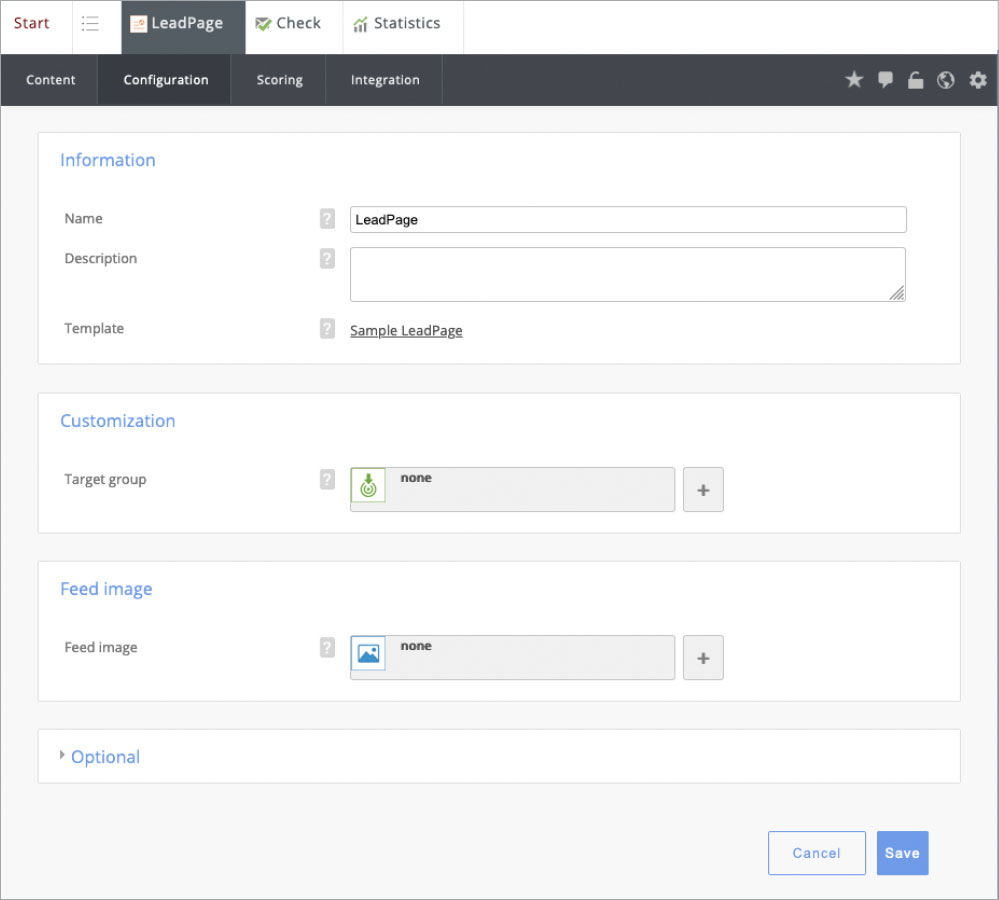Click the globe language icon
Screen dimensions: 999x900
coord(945,80)
